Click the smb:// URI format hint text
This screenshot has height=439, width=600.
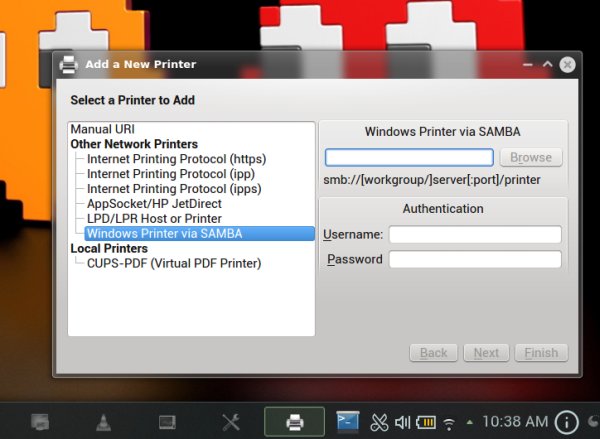432,180
